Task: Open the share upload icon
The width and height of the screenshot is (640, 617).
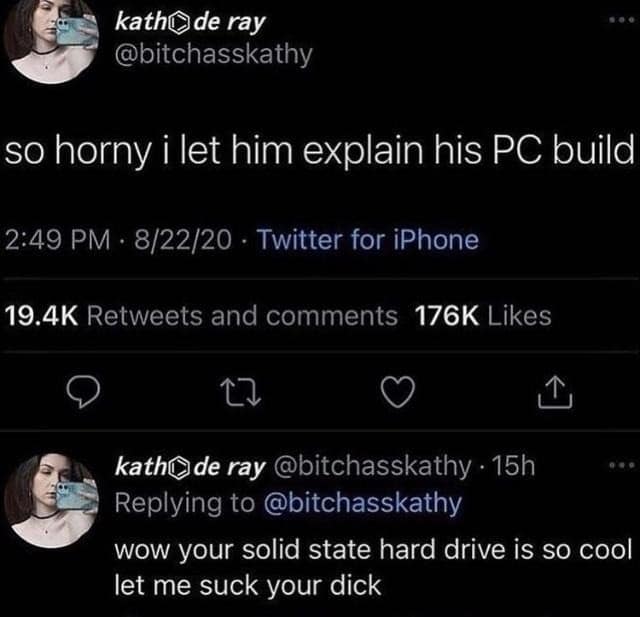Action: point(555,392)
